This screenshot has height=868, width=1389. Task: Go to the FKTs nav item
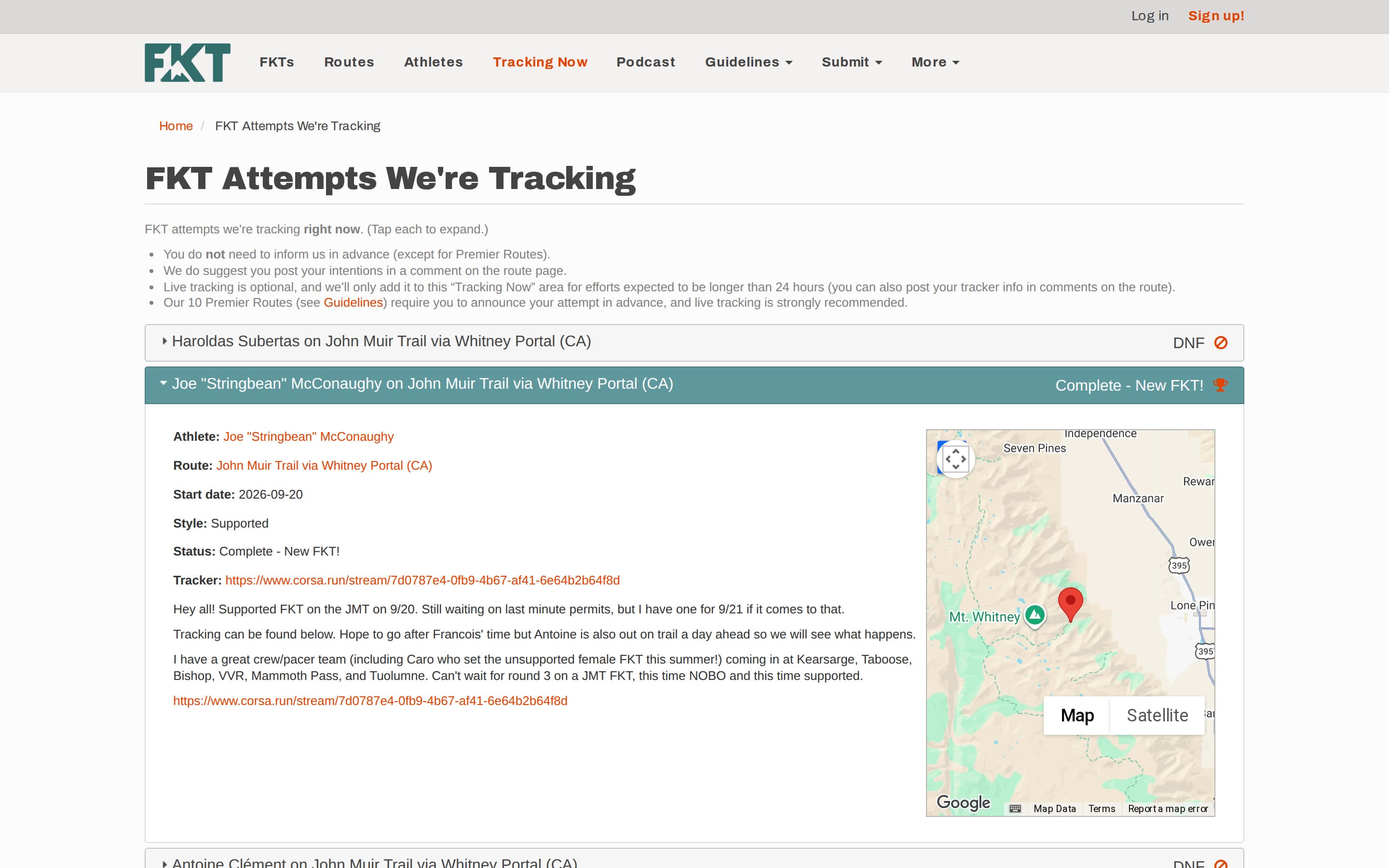tap(277, 62)
